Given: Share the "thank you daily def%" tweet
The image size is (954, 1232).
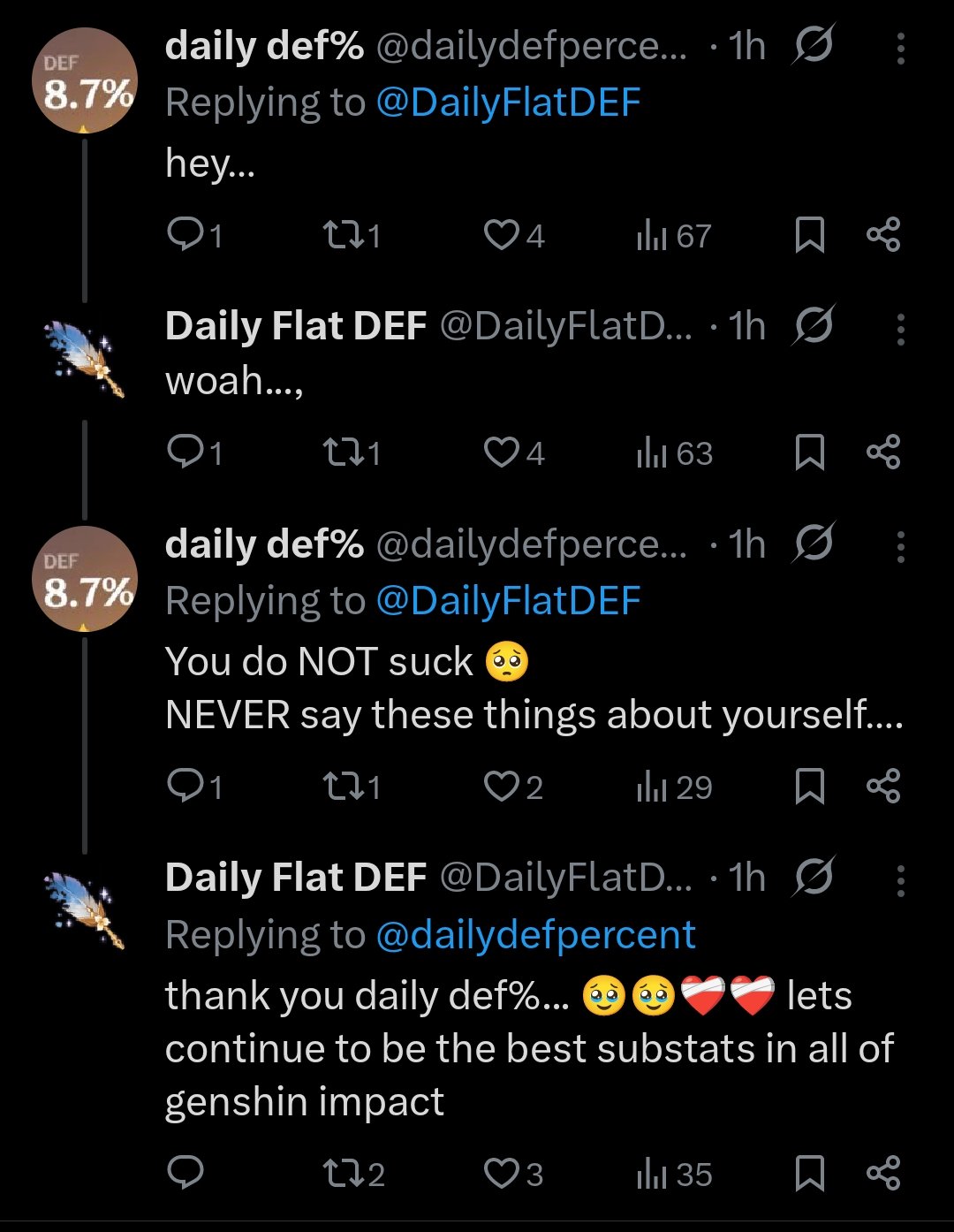Looking at the screenshot, I should (x=883, y=1174).
